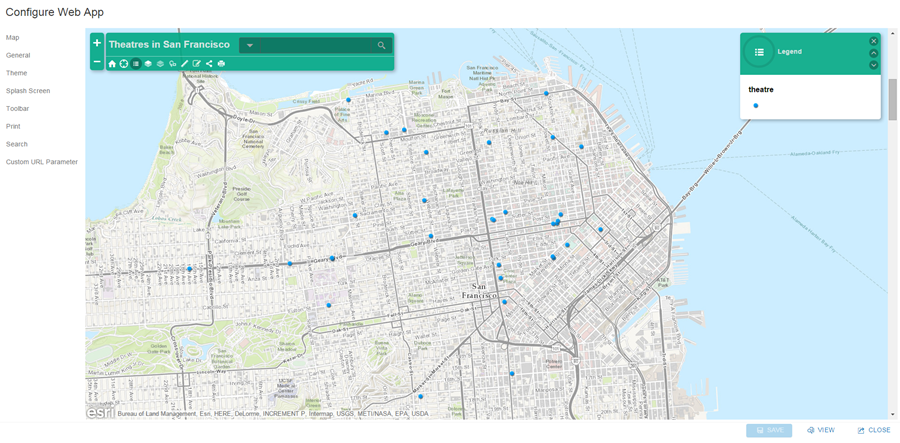Open the Print settings section
This screenshot has height=443, width=900.
point(13,126)
